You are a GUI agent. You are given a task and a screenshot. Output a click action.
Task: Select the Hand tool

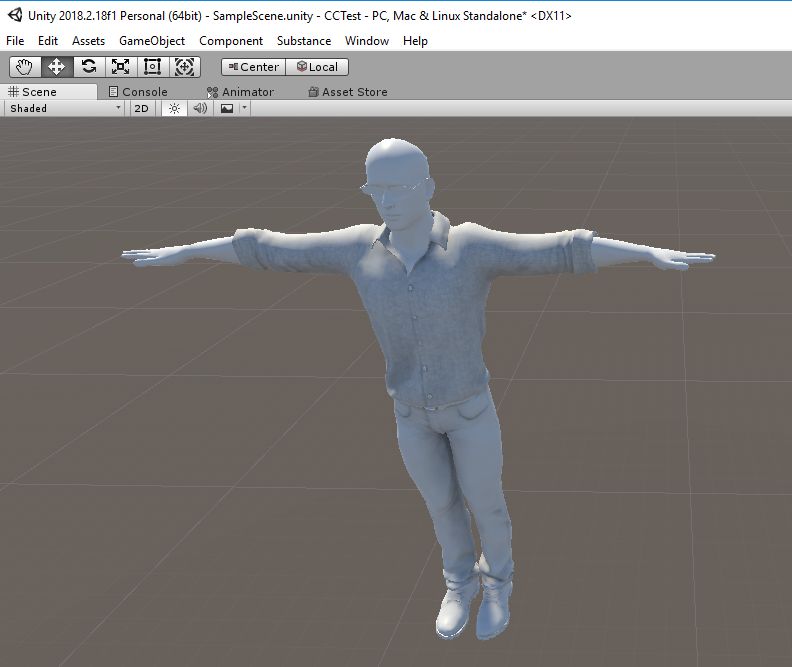coord(25,67)
